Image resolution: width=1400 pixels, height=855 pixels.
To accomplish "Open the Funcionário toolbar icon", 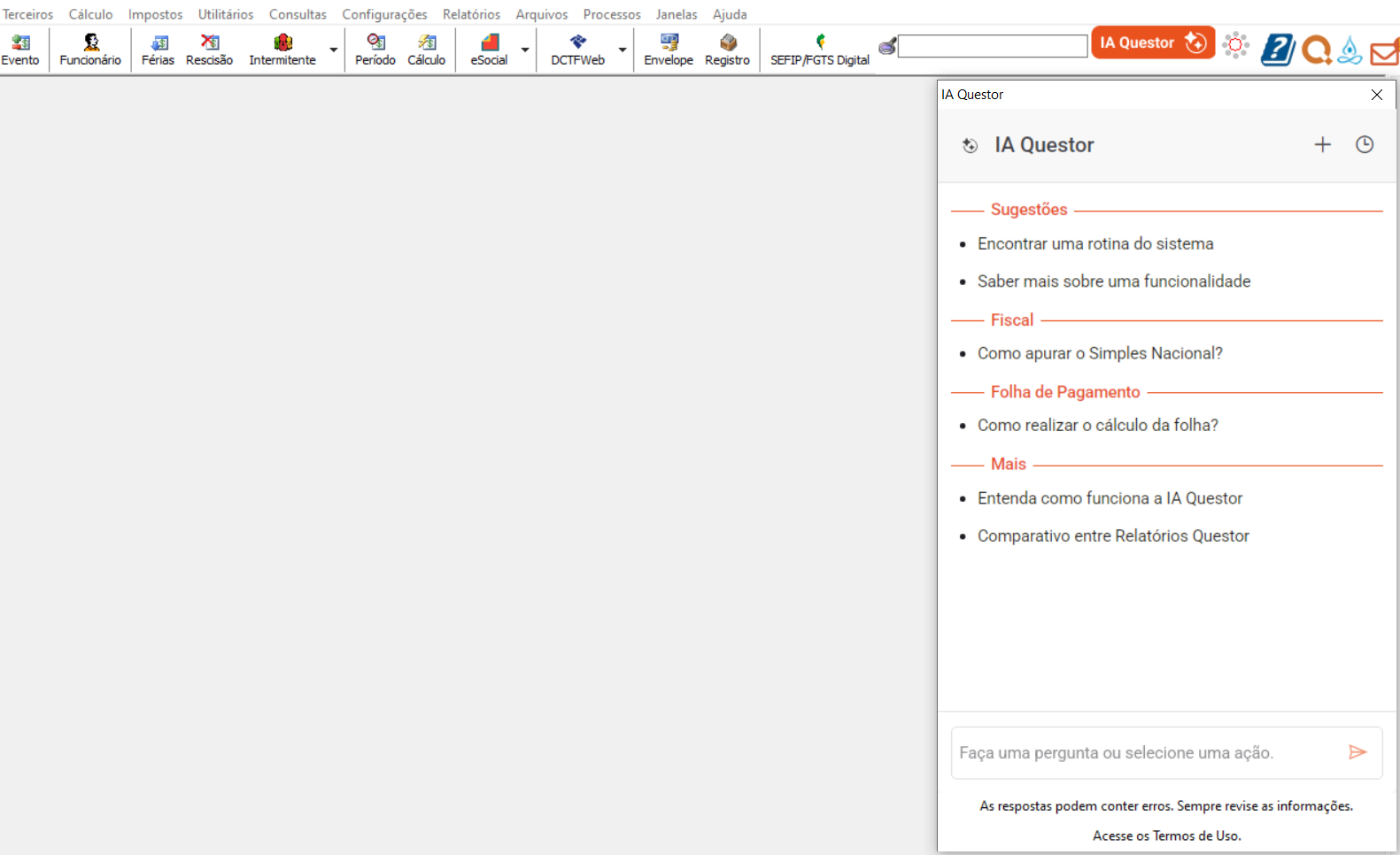I will [90, 50].
